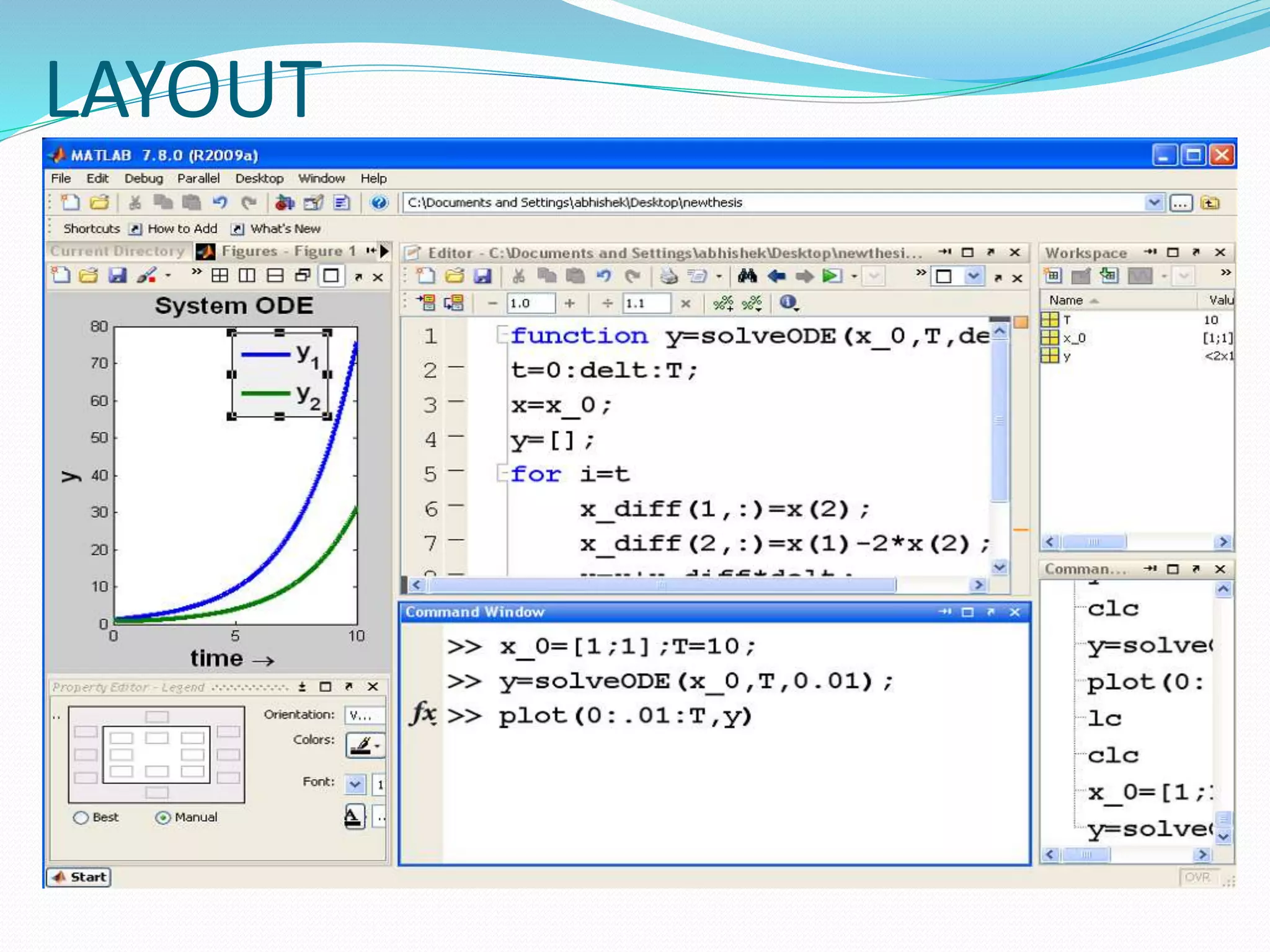The height and width of the screenshot is (952, 1270).
Task: Click the Editor cell info icon
Action: point(788,302)
